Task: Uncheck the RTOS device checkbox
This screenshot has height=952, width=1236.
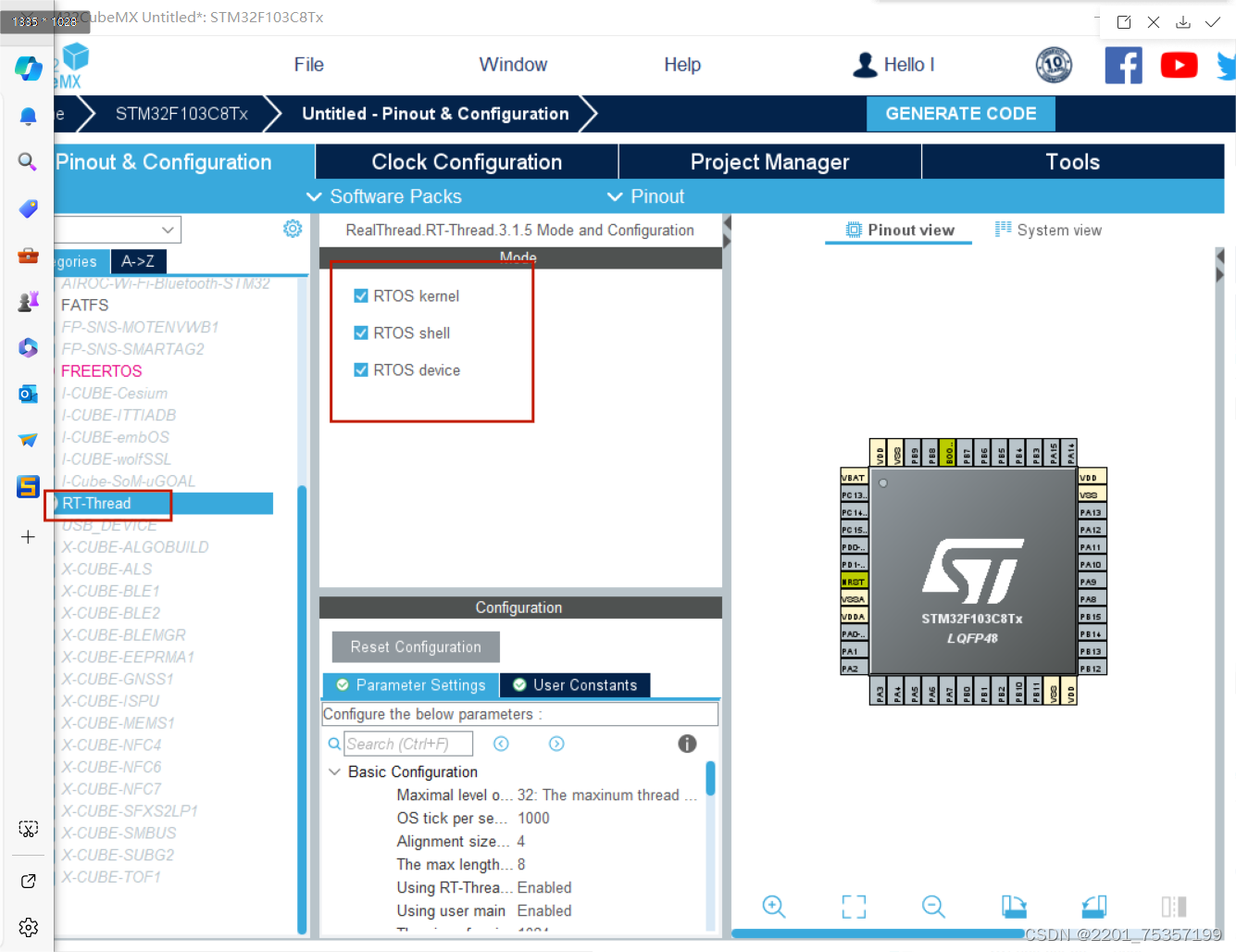Action: pyautogui.click(x=361, y=370)
